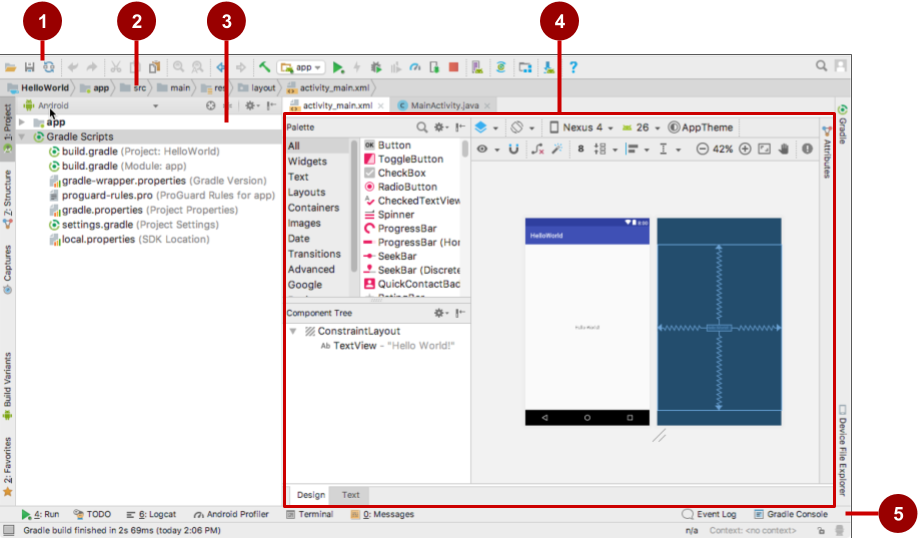Click the Zoom to Fit Screen icon
Viewport: 918px width, 538px height.
click(x=764, y=149)
